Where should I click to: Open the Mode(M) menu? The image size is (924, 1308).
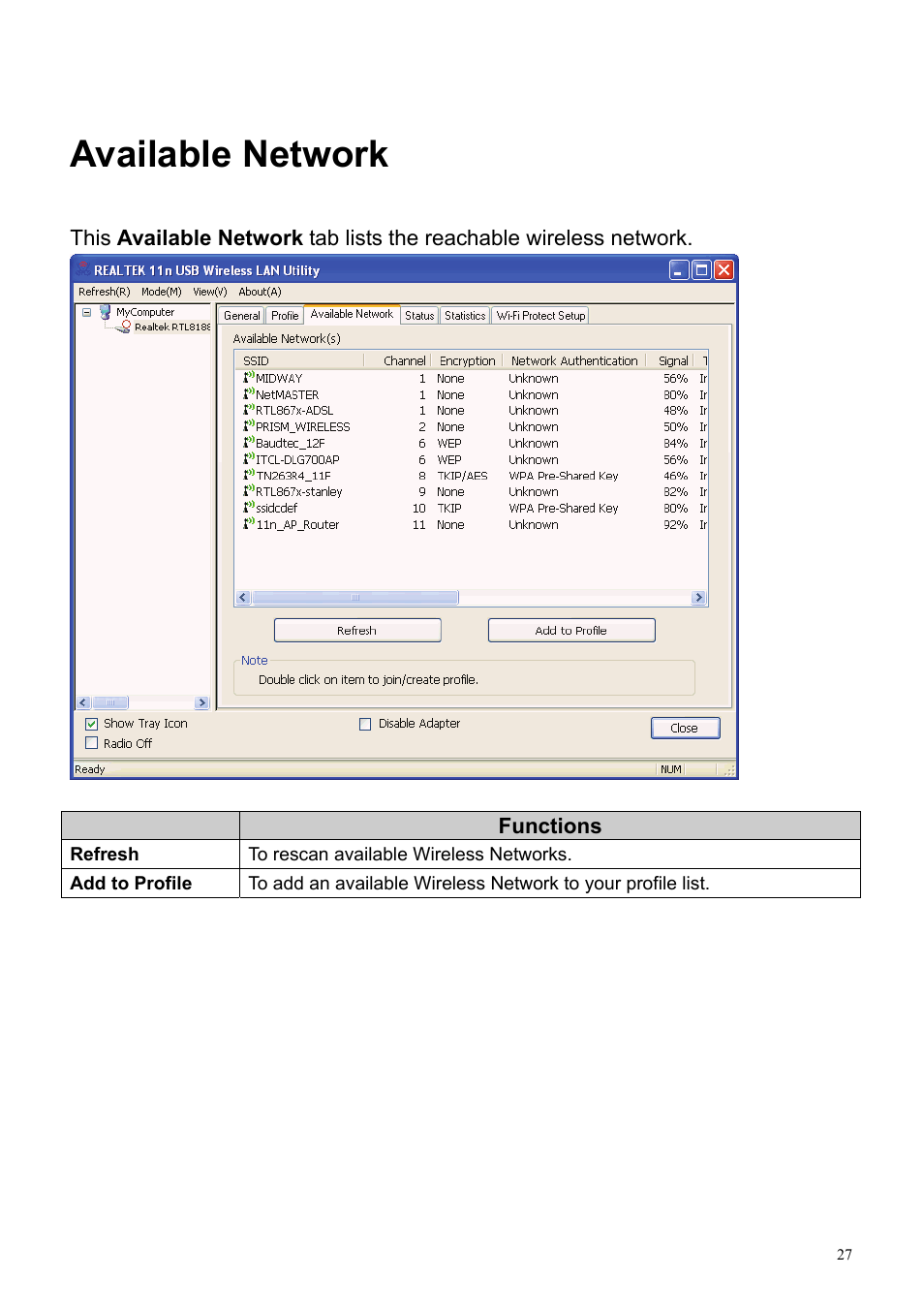(161, 292)
